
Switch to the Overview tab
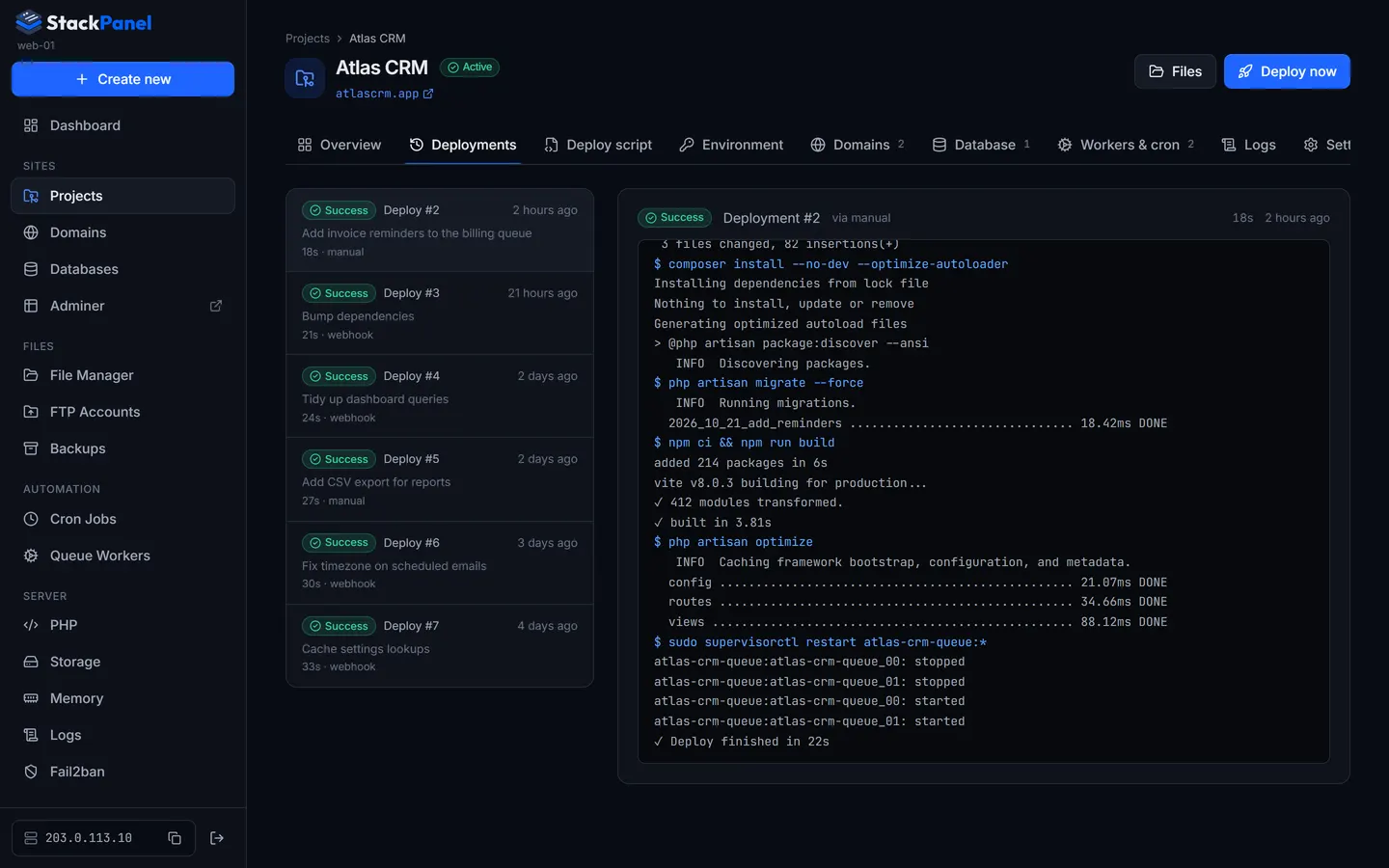tap(340, 145)
